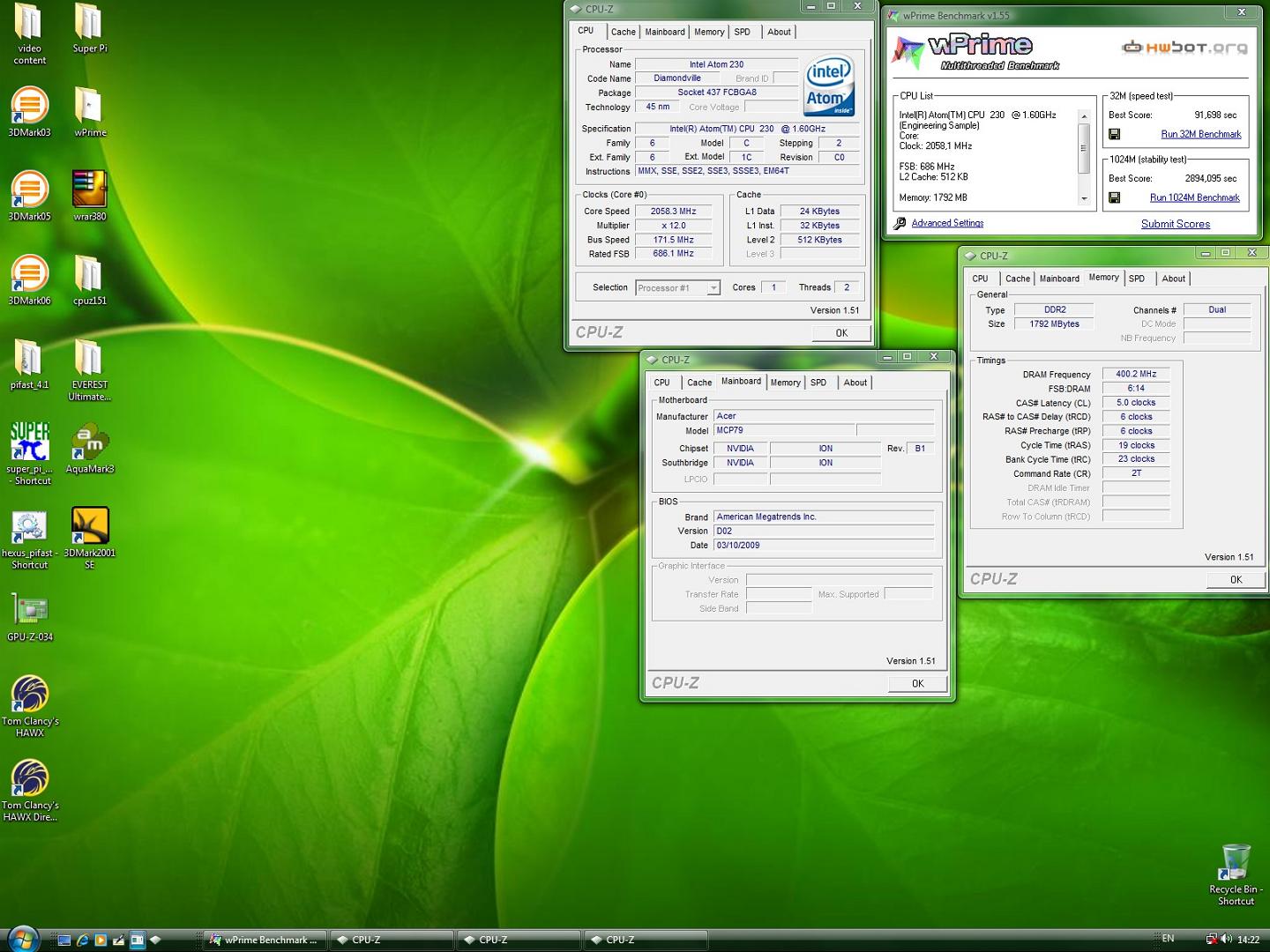
Task: Open SPD tab in top CPU-Z window
Action: click(x=743, y=32)
